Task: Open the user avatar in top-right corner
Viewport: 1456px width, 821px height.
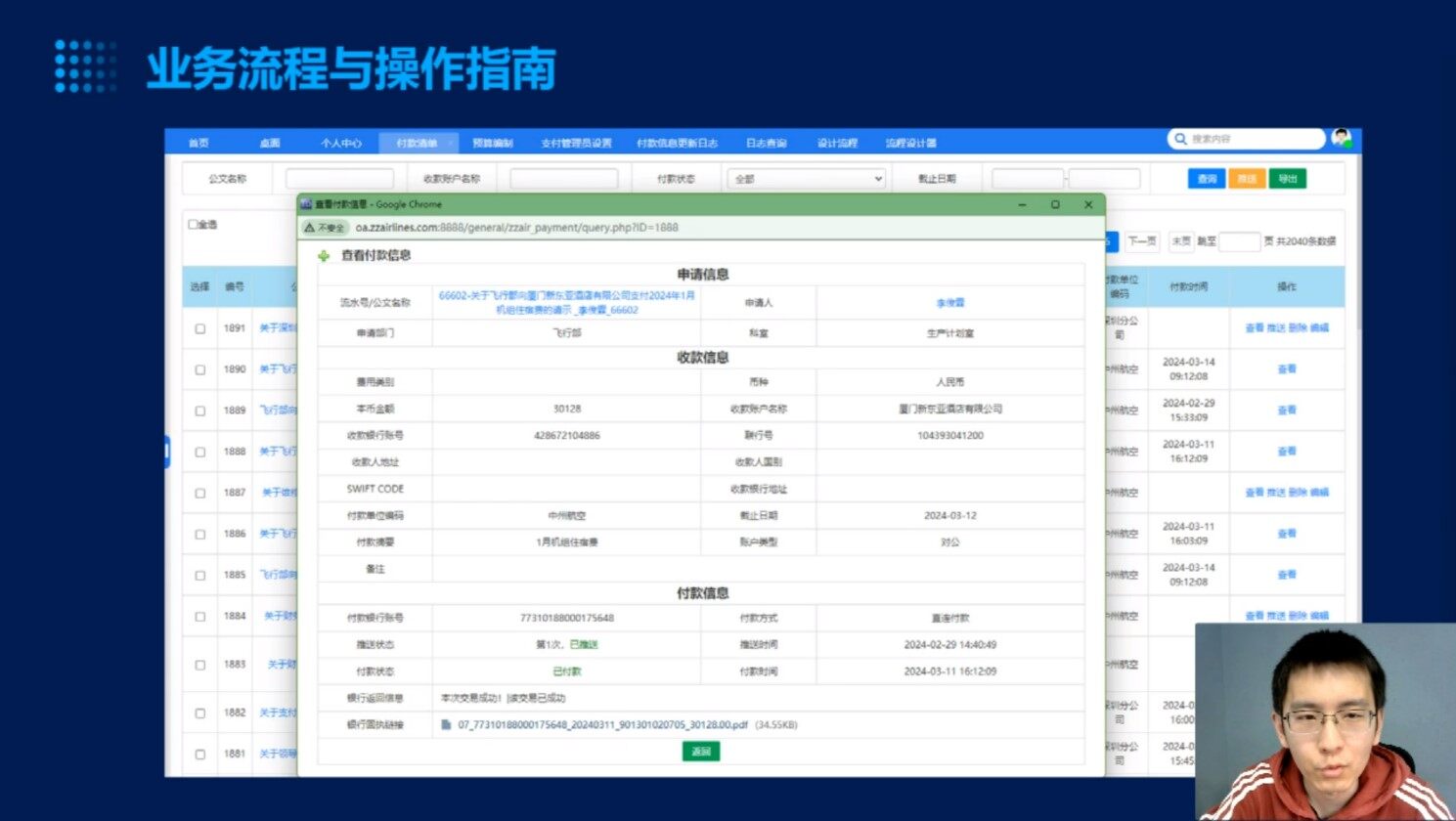Action: click(x=1341, y=138)
